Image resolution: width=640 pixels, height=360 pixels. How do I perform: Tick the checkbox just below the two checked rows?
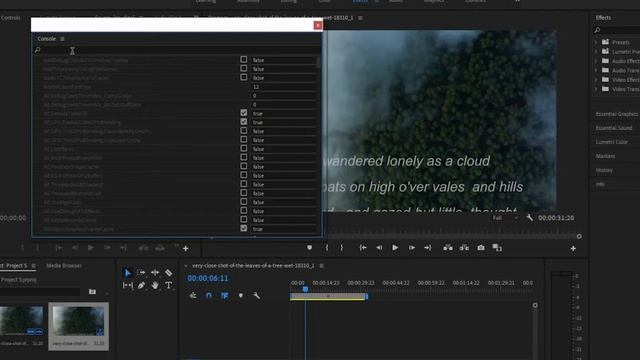coord(244,131)
